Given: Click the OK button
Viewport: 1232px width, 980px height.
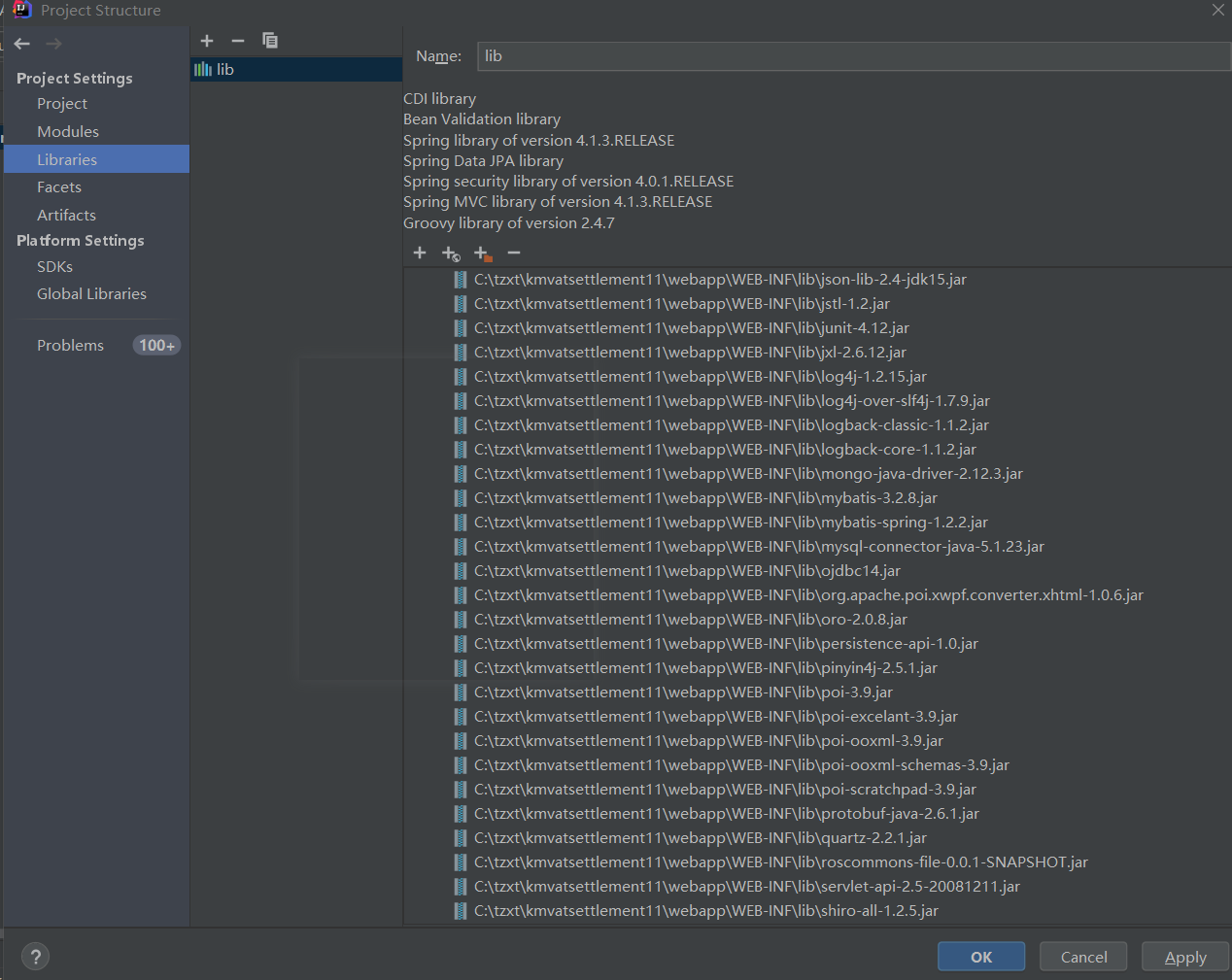Looking at the screenshot, I should point(981,957).
